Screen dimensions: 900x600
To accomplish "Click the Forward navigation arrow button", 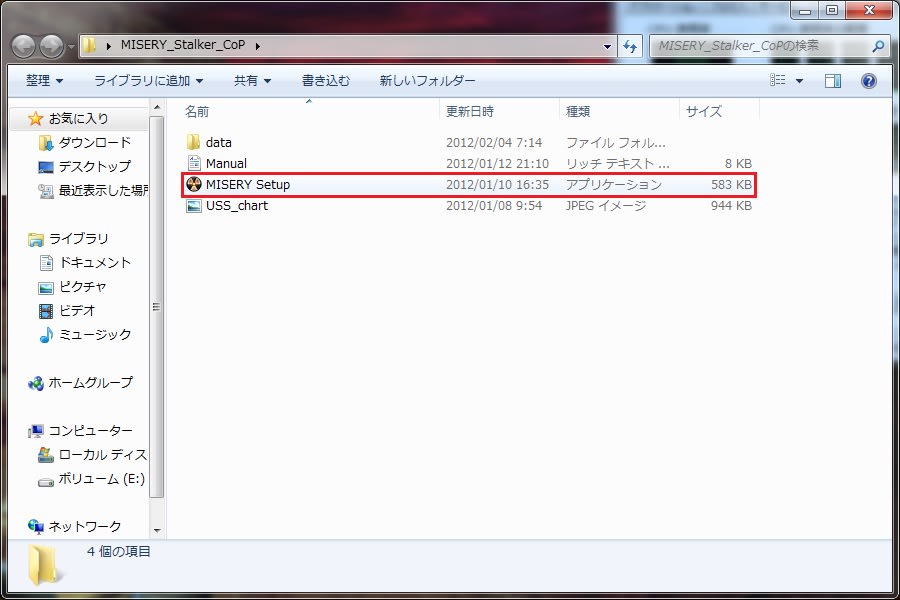I will click(51, 47).
